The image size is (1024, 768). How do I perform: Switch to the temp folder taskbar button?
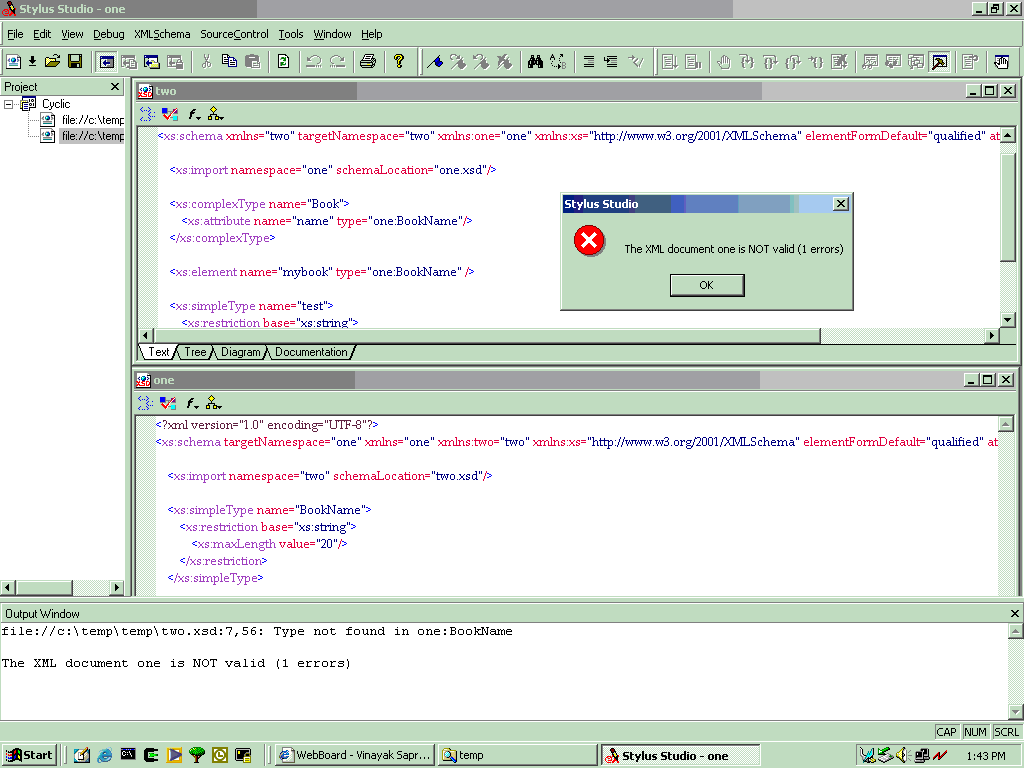(518, 755)
